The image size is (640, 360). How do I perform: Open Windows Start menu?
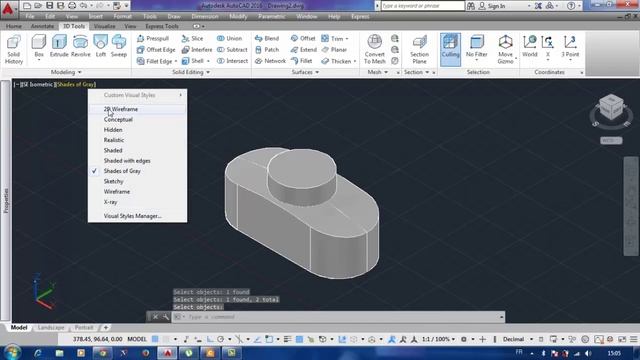[x=12, y=353]
